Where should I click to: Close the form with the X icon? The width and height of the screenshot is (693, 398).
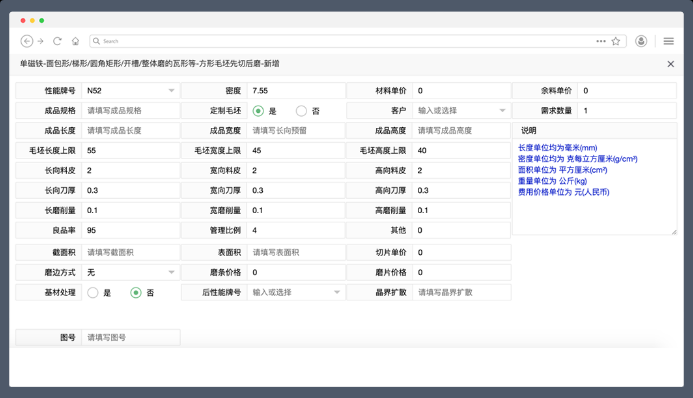coord(670,64)
